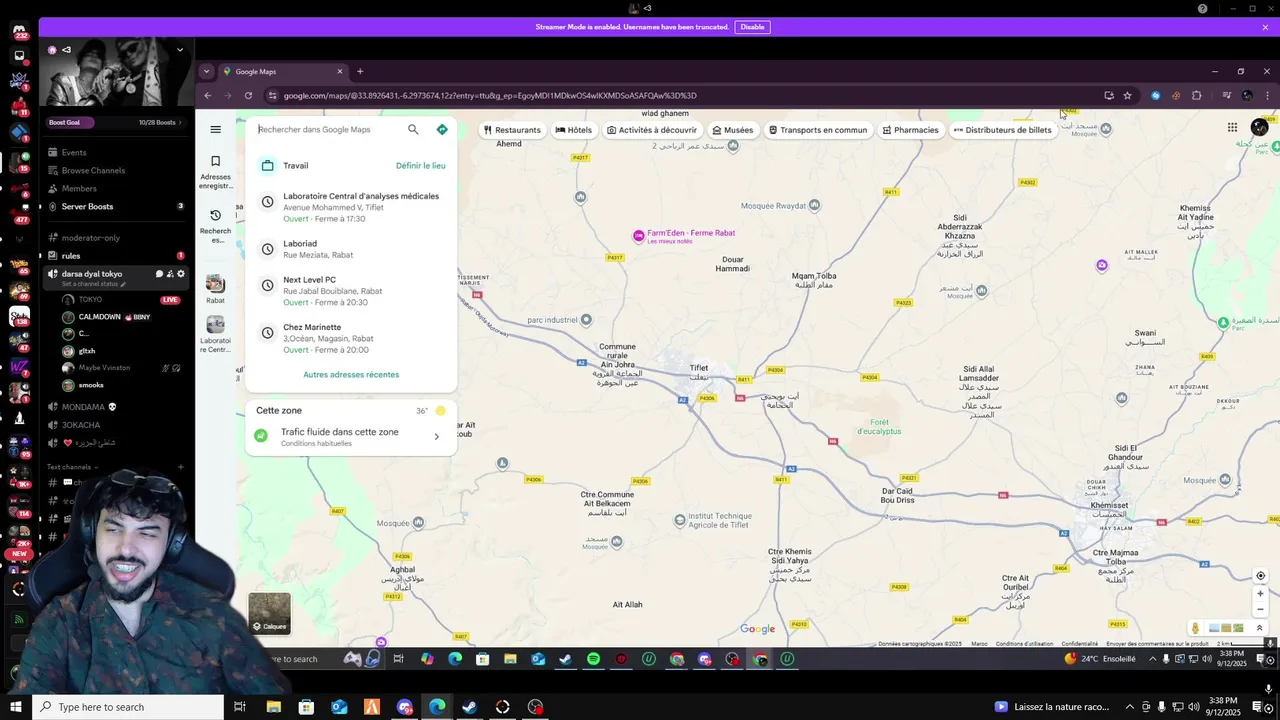Disable Streamer Mode in the banner
Screen dimensions: 1280x720
point(752,27)
